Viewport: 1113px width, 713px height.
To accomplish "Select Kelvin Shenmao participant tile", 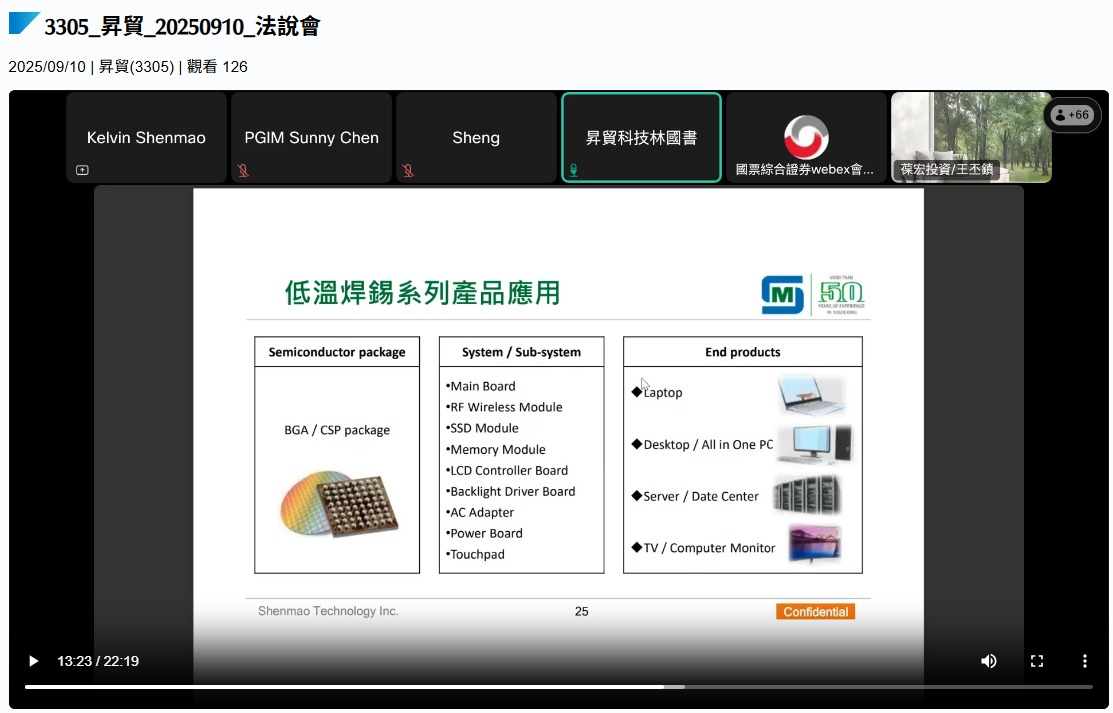I will coord(146,137).
